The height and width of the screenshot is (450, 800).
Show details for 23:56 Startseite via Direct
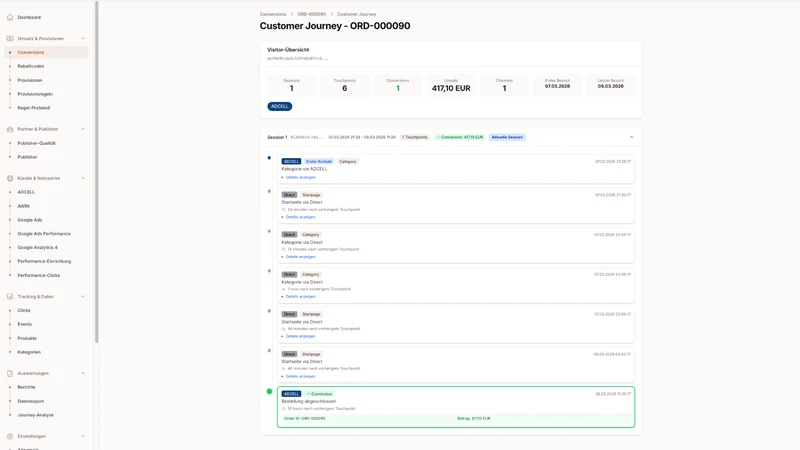[299, 337]
